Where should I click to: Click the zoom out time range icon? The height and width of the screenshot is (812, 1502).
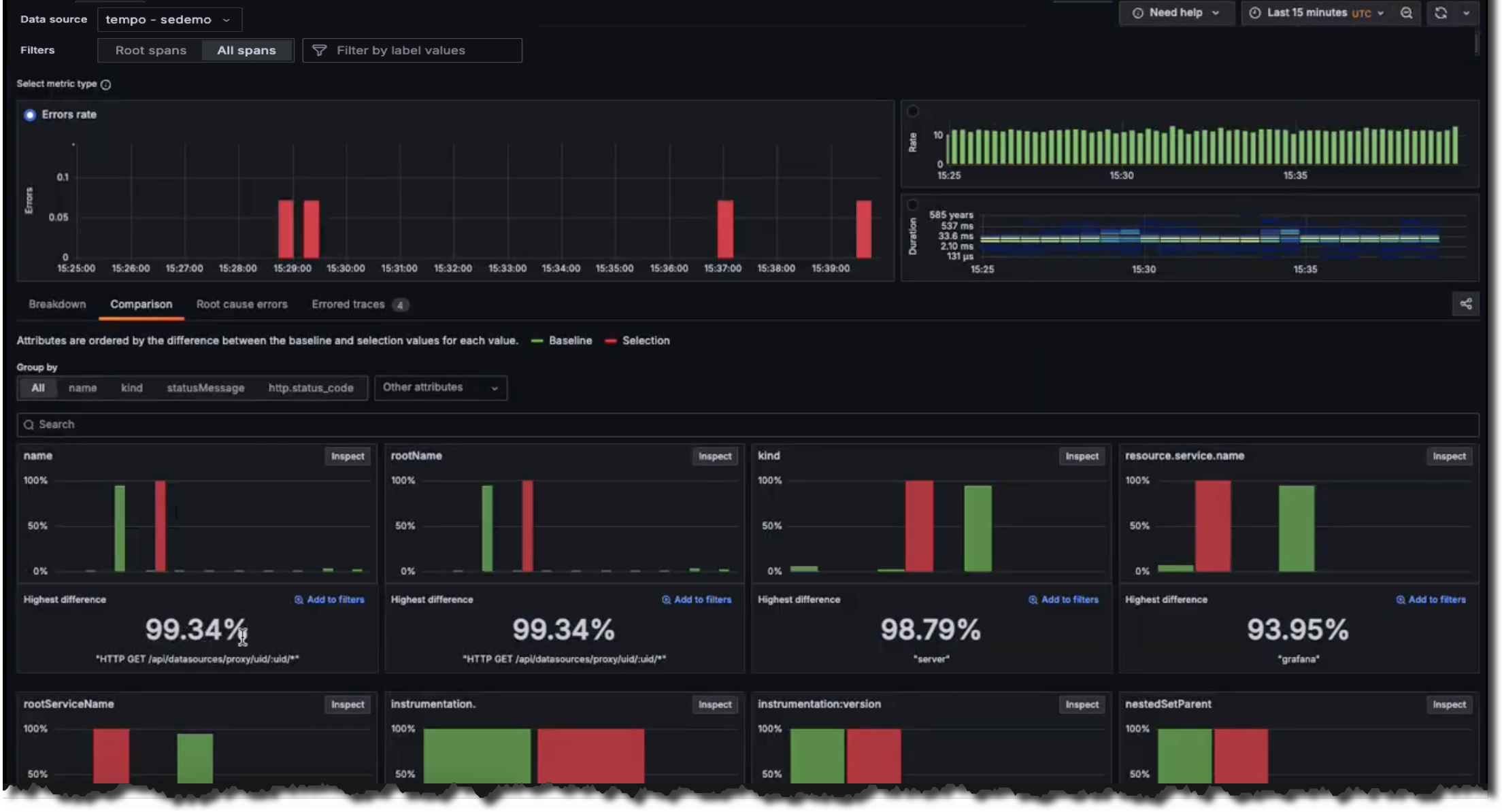[x=1406, y=13]
